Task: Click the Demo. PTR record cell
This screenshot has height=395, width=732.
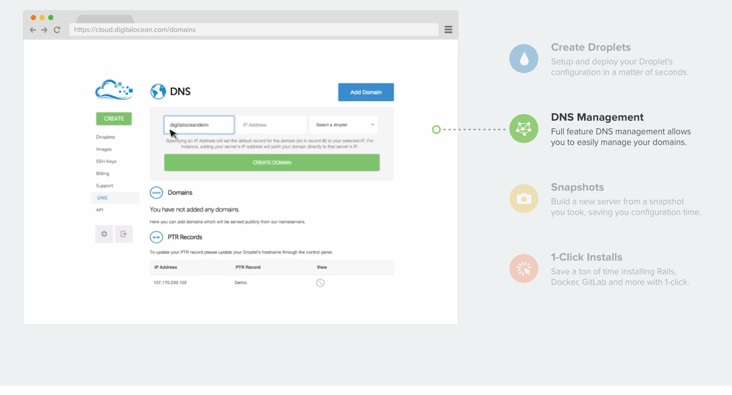Action: (x=241, y=282)
